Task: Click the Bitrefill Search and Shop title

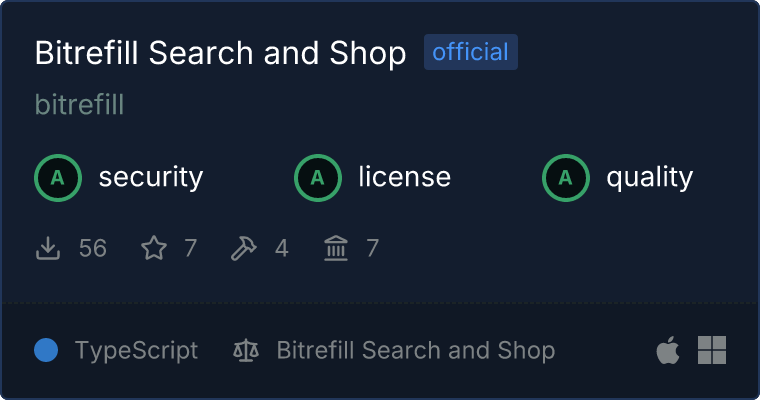Action: [x=221, y=52]
